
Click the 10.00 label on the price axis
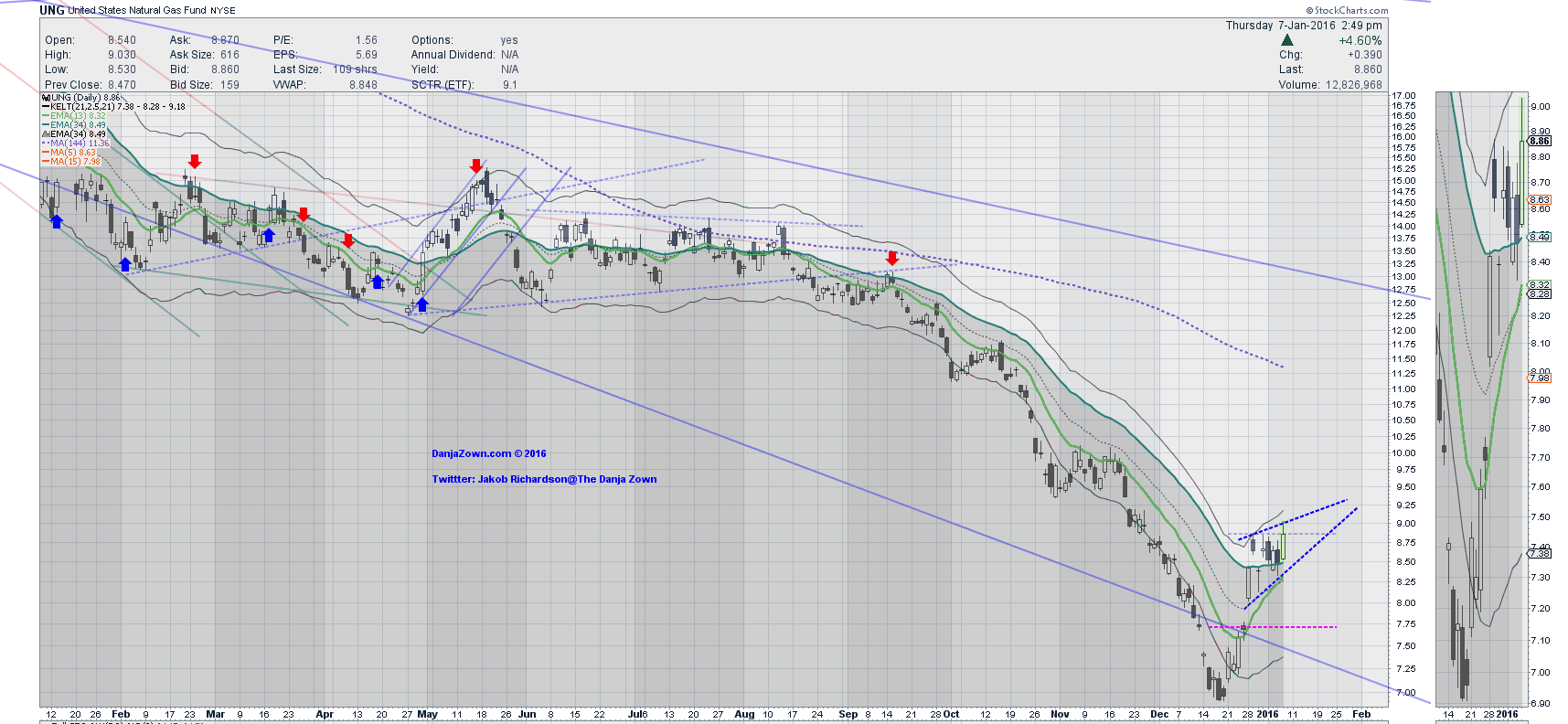pos(1403,453)
